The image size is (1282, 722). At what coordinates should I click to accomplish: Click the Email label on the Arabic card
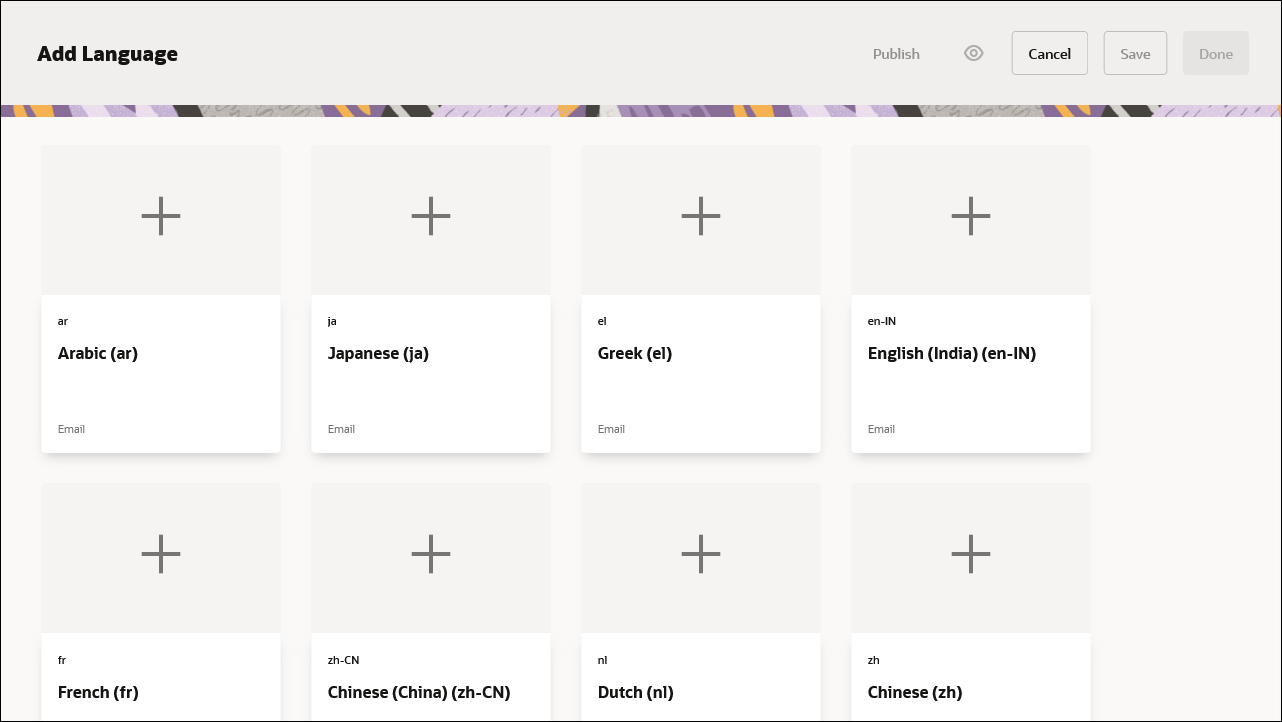[71, 429]
